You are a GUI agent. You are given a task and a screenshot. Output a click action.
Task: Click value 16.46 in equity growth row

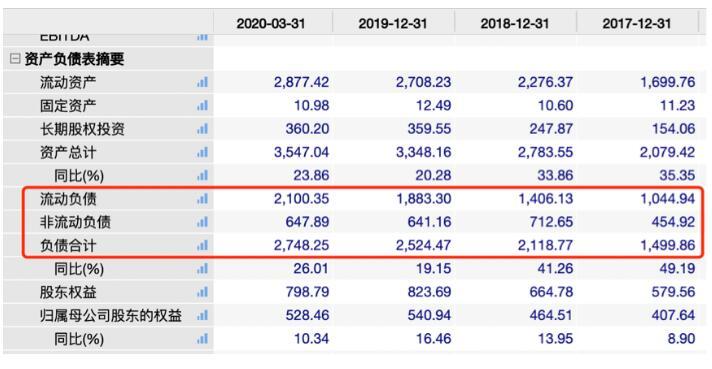click(434, 339)
